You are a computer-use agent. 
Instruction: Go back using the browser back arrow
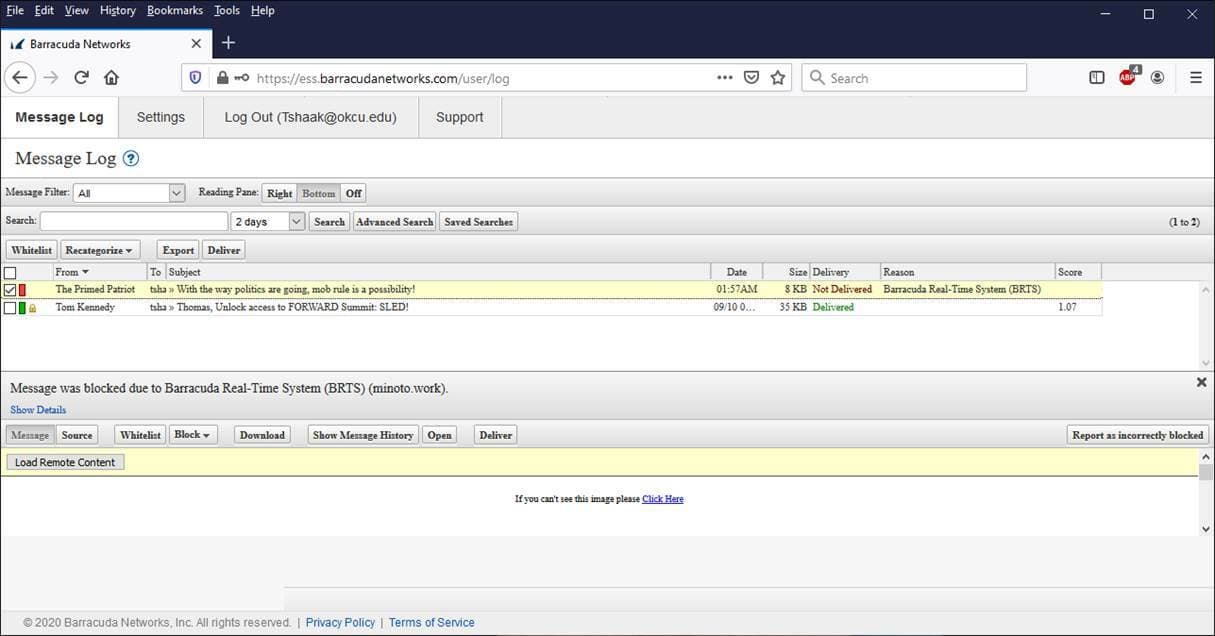tap(20, 77)
